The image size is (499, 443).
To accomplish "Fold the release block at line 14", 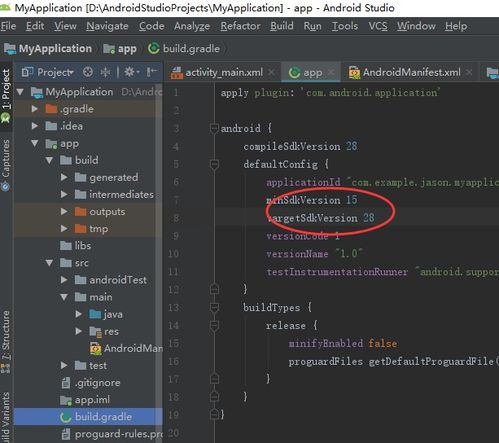I will (x=214, y=325).
